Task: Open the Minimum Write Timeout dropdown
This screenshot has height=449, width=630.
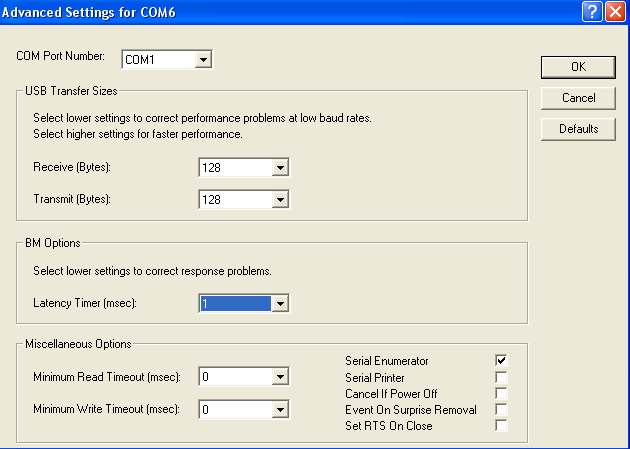Action: point(280,410)
